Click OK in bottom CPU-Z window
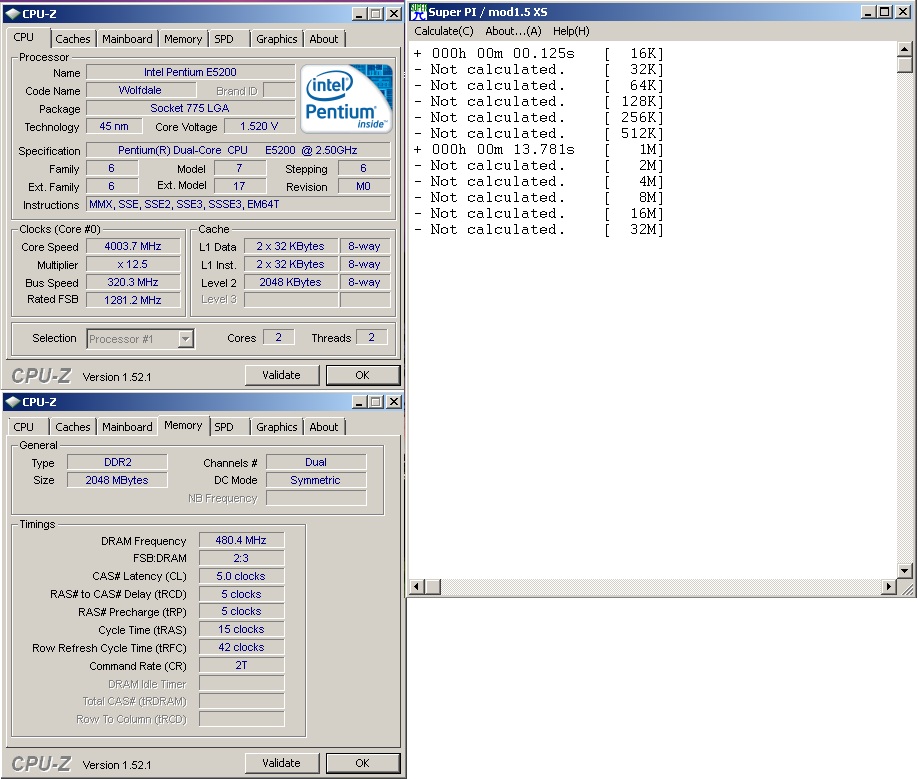918x779 pixels. click(362, 763)
